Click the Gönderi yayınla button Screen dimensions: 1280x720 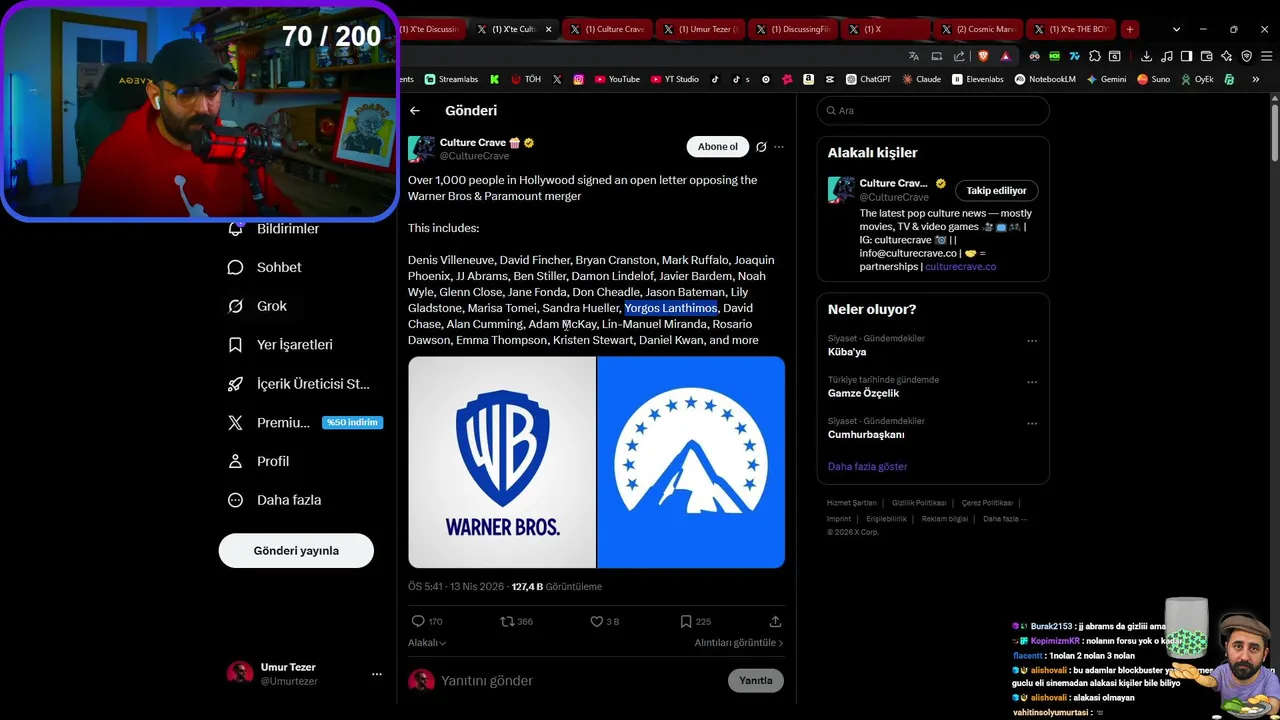click(296, 551)
